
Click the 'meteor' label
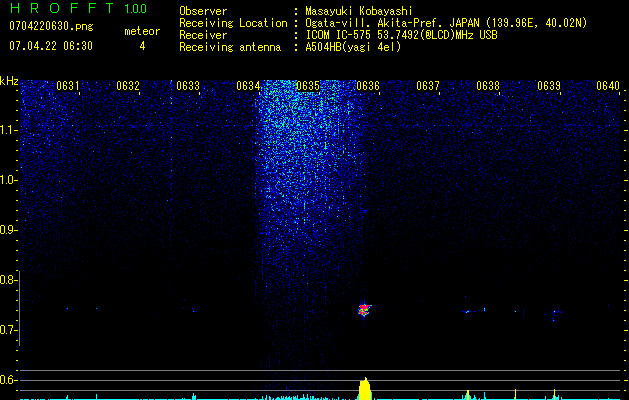(142, 31)
